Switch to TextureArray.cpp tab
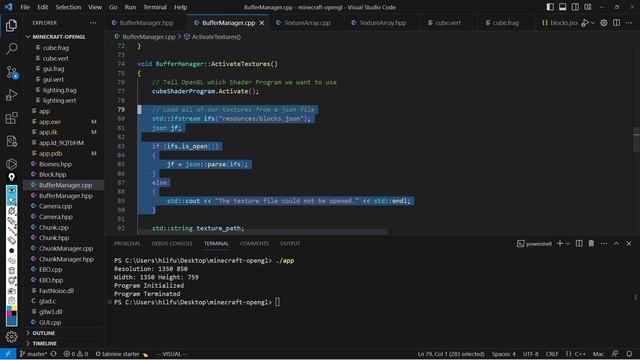Screen dimensions: 640x360 click(307, 23)
